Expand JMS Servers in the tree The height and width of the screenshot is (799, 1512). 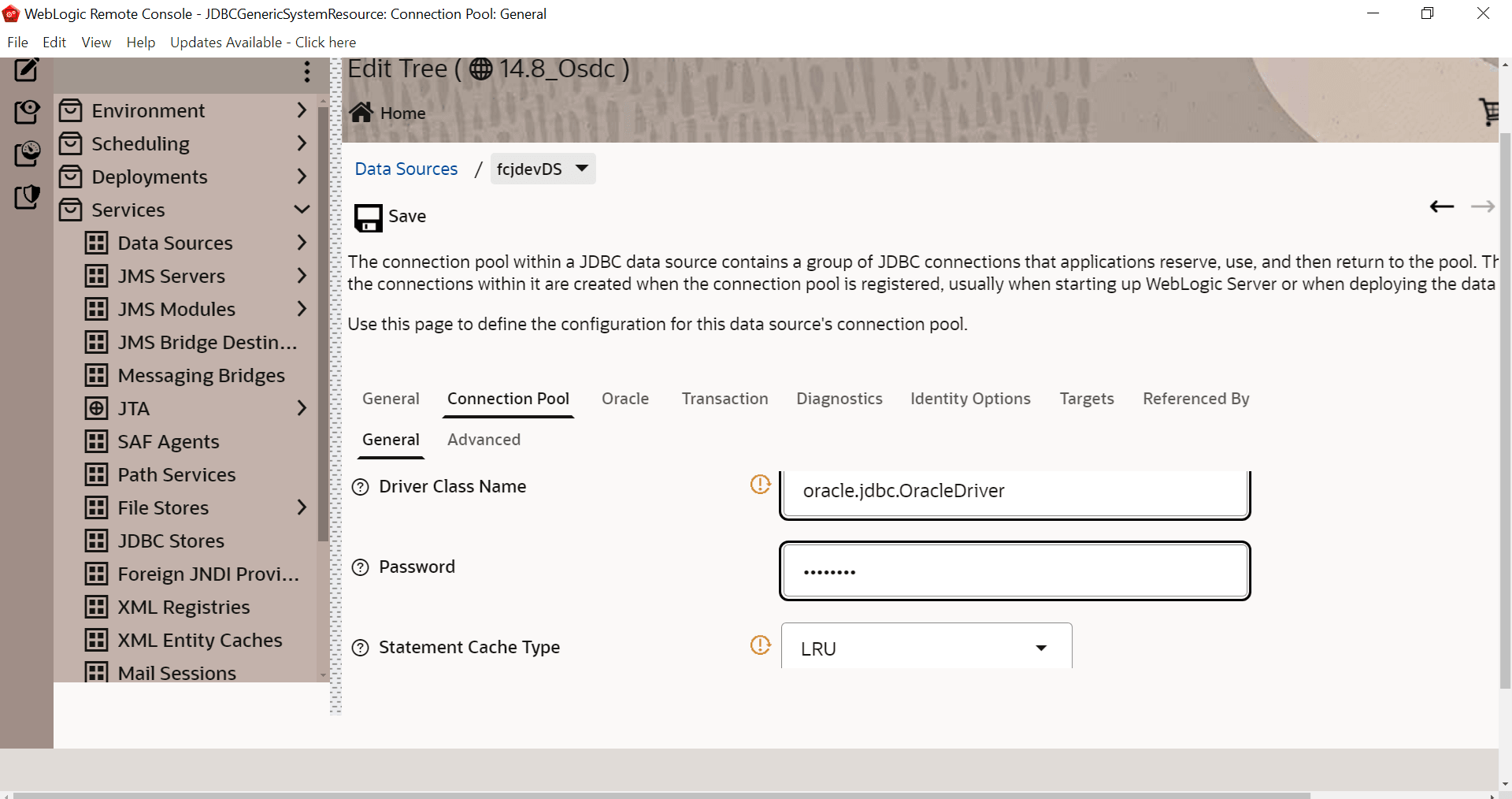click(302, 275)
